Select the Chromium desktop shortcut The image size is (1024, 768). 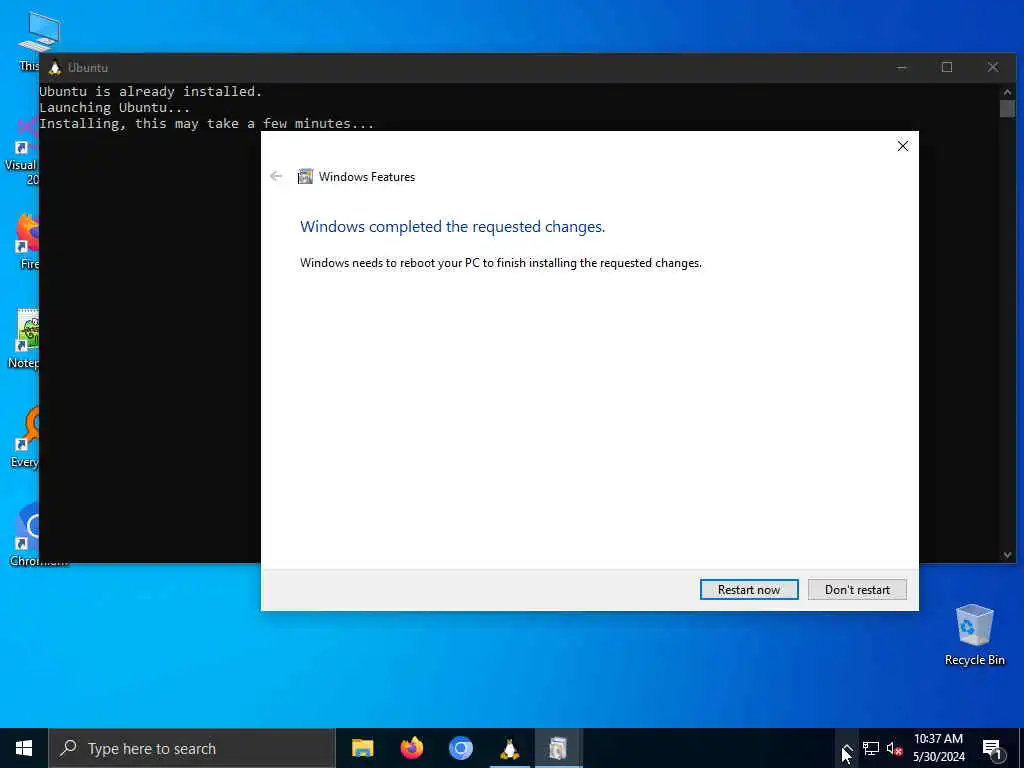pos(26,536)
